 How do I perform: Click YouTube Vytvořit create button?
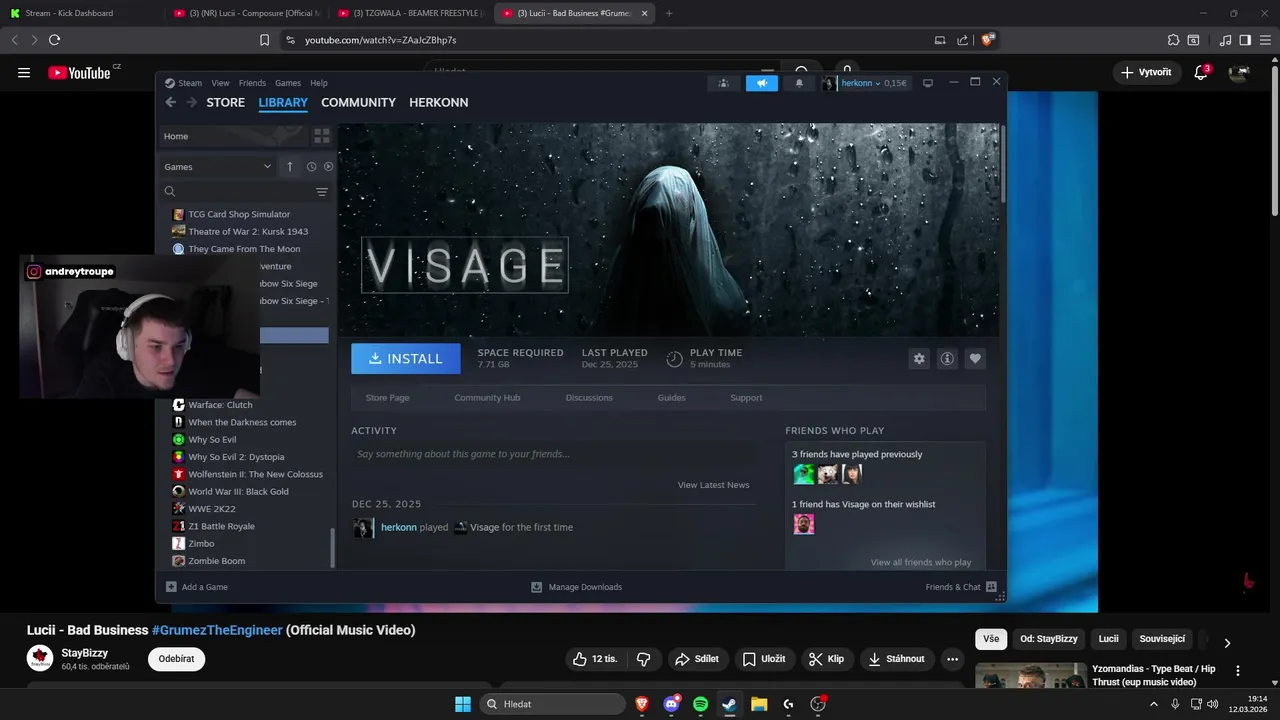point(1146,72)
